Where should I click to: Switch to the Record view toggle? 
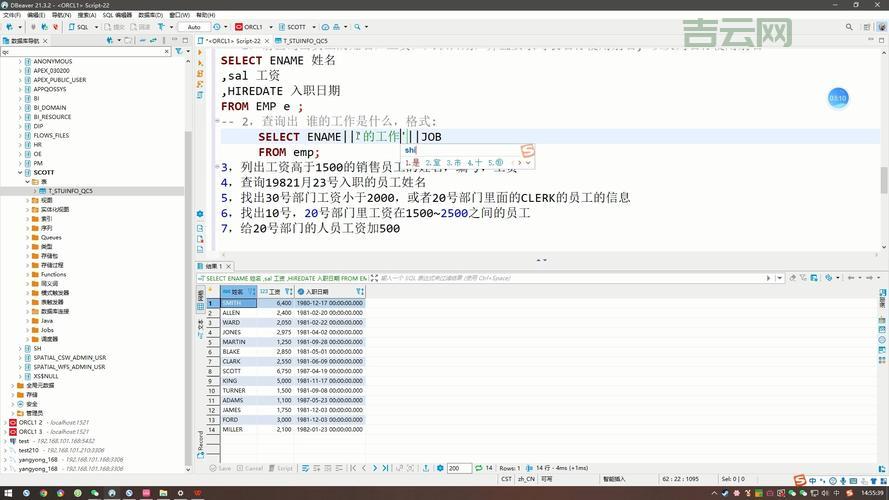pos(201,445)
